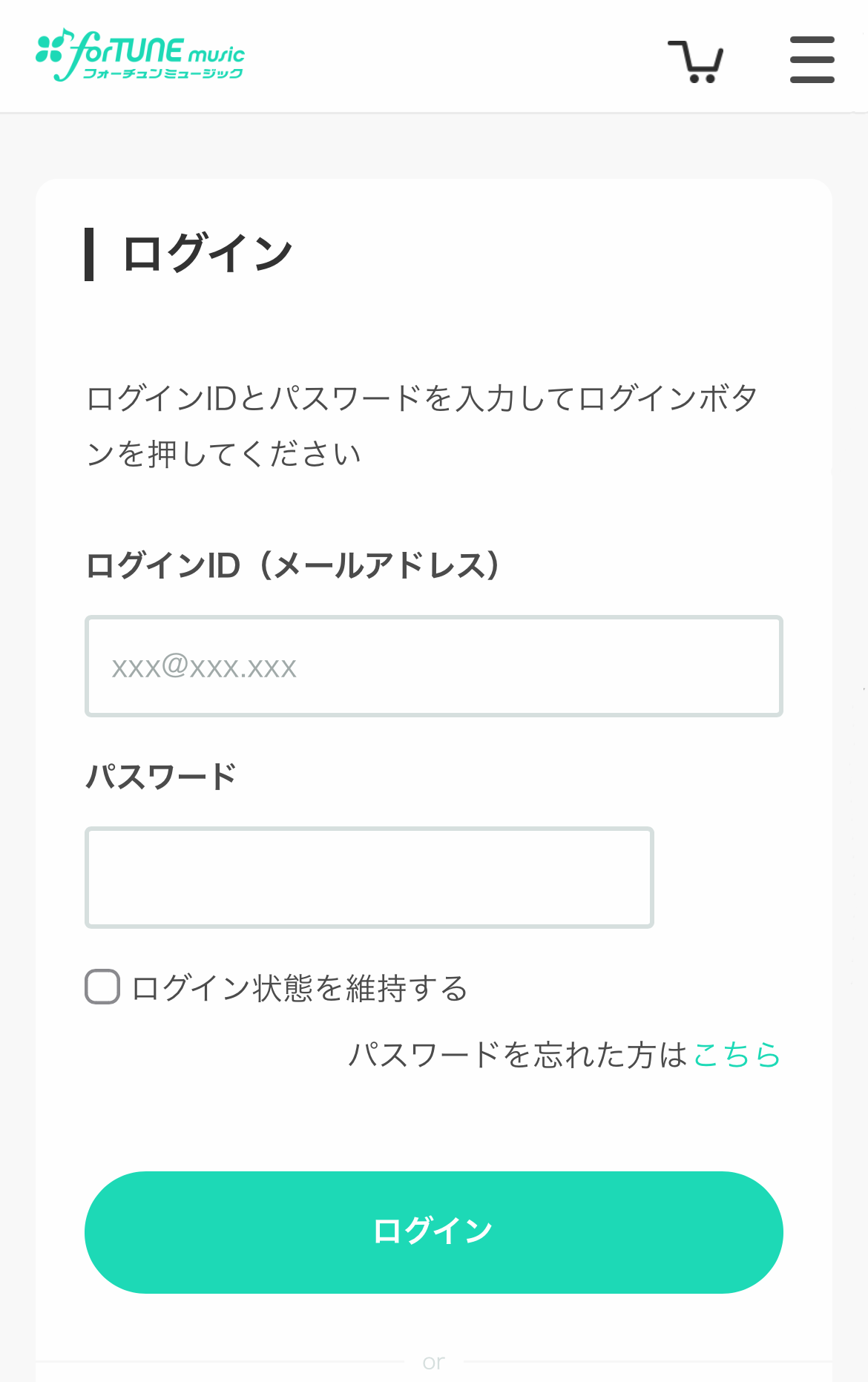Open the hamburger navigation menu
This screenshot has width=868, height=1382.
[x=812, y=59]
